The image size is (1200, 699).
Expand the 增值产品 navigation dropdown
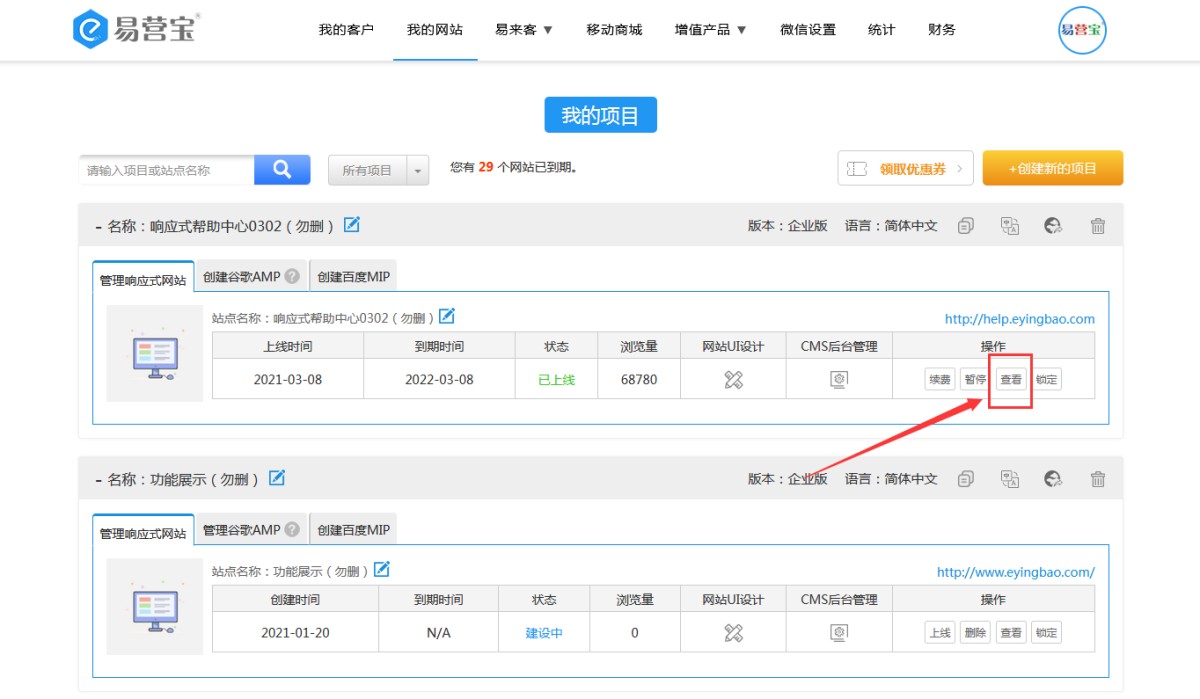click(711, 30)
